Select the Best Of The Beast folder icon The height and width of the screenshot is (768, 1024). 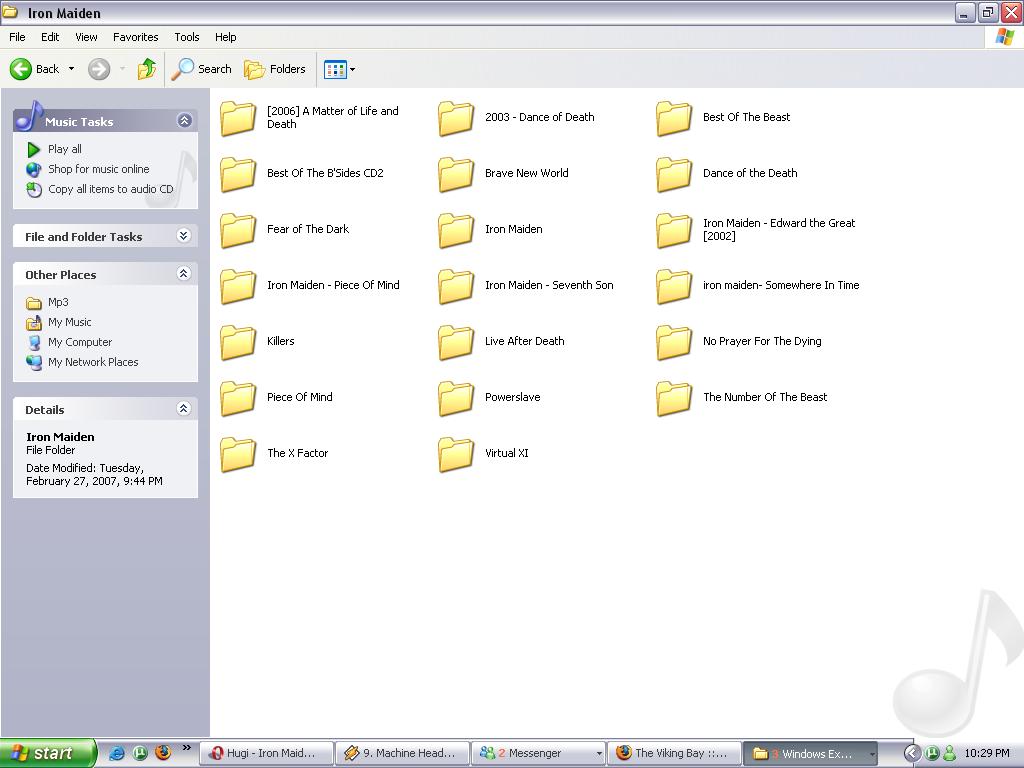pyautogui.click(x=674, y=118)
